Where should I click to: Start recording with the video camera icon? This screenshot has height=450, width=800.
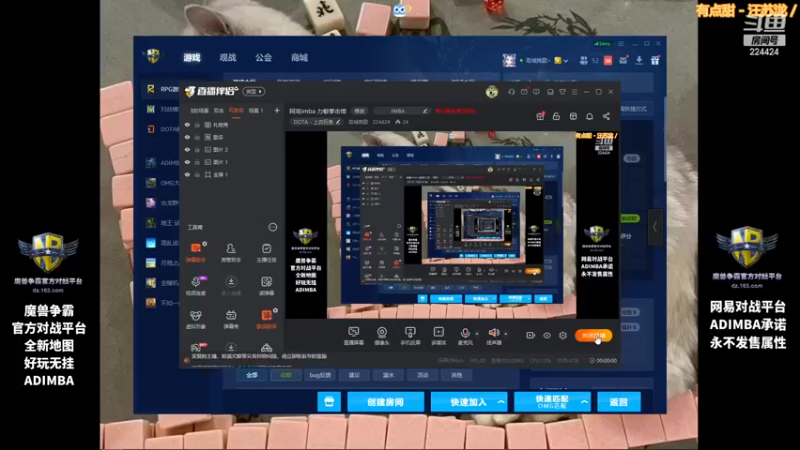530,335
